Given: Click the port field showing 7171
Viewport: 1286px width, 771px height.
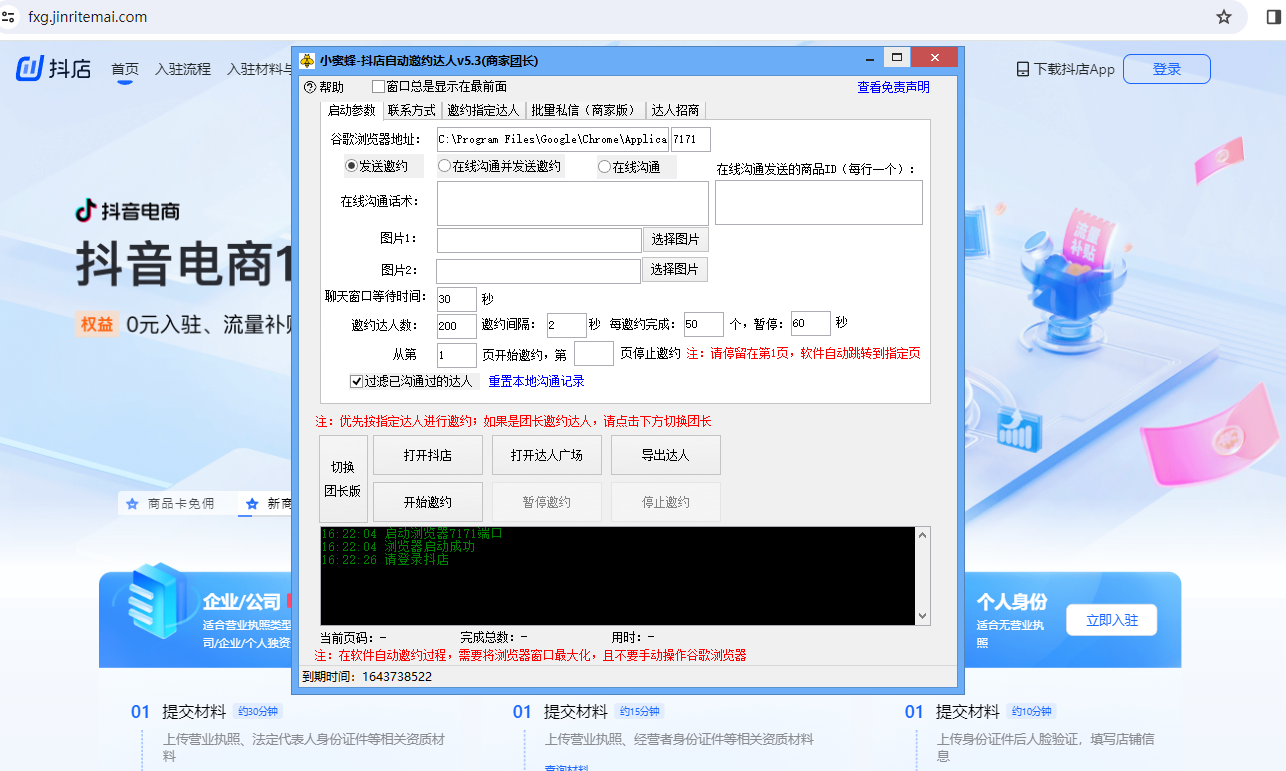Looking at the screenshot, I should tap(690, 139).
